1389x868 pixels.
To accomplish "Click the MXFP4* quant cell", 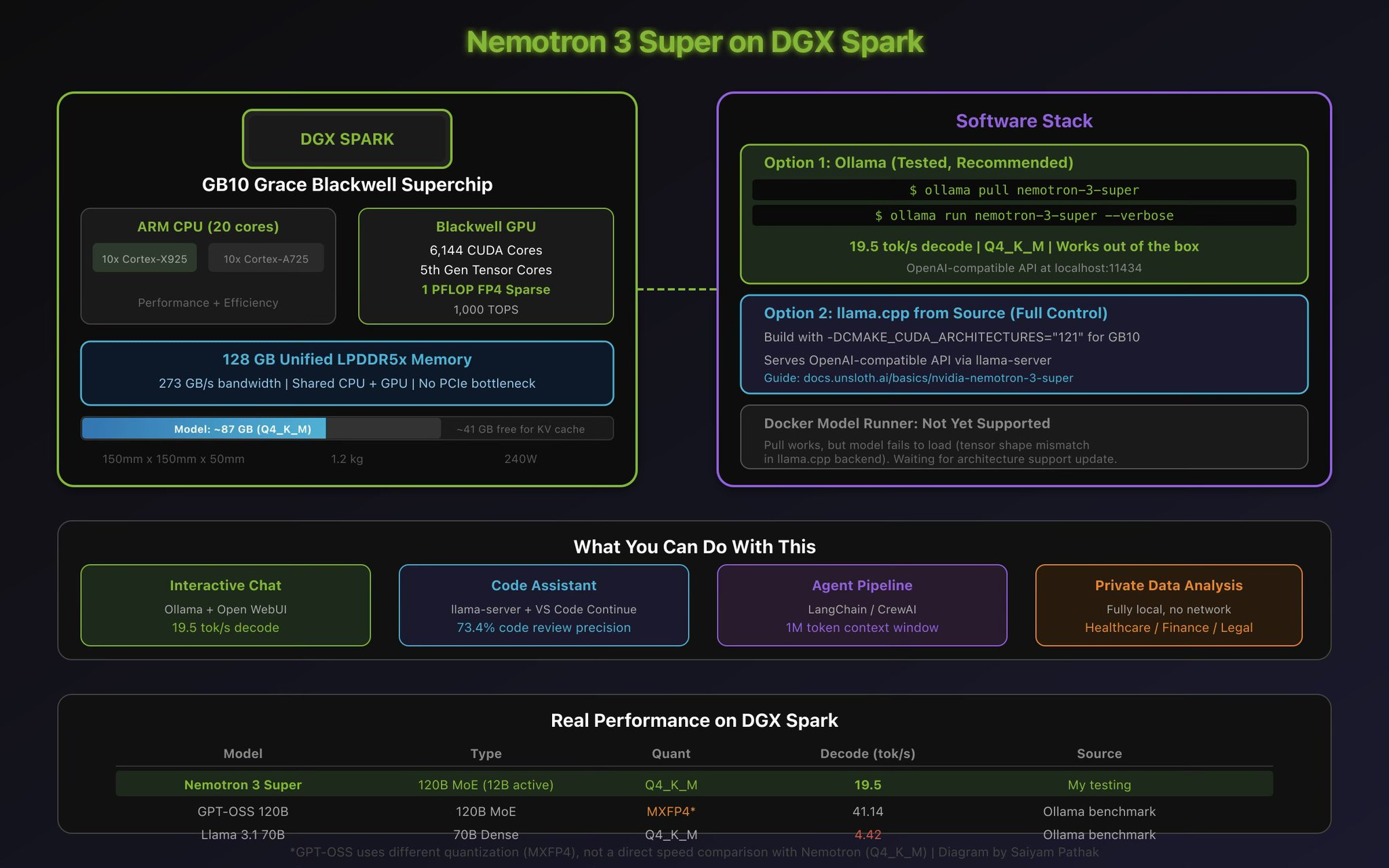I will click(671, 811).
